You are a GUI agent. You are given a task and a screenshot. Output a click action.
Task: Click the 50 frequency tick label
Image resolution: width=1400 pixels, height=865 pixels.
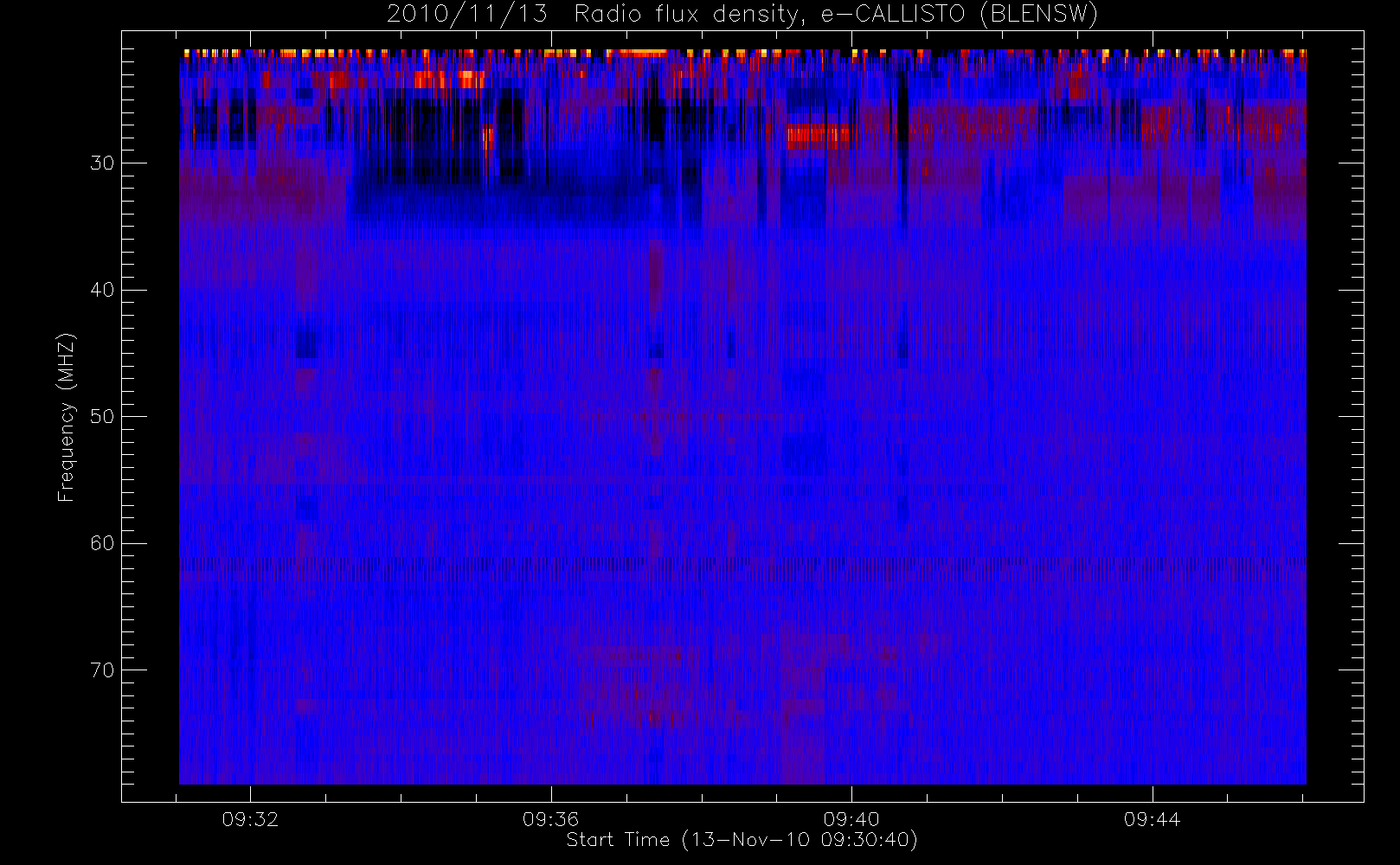click(102, 417)
